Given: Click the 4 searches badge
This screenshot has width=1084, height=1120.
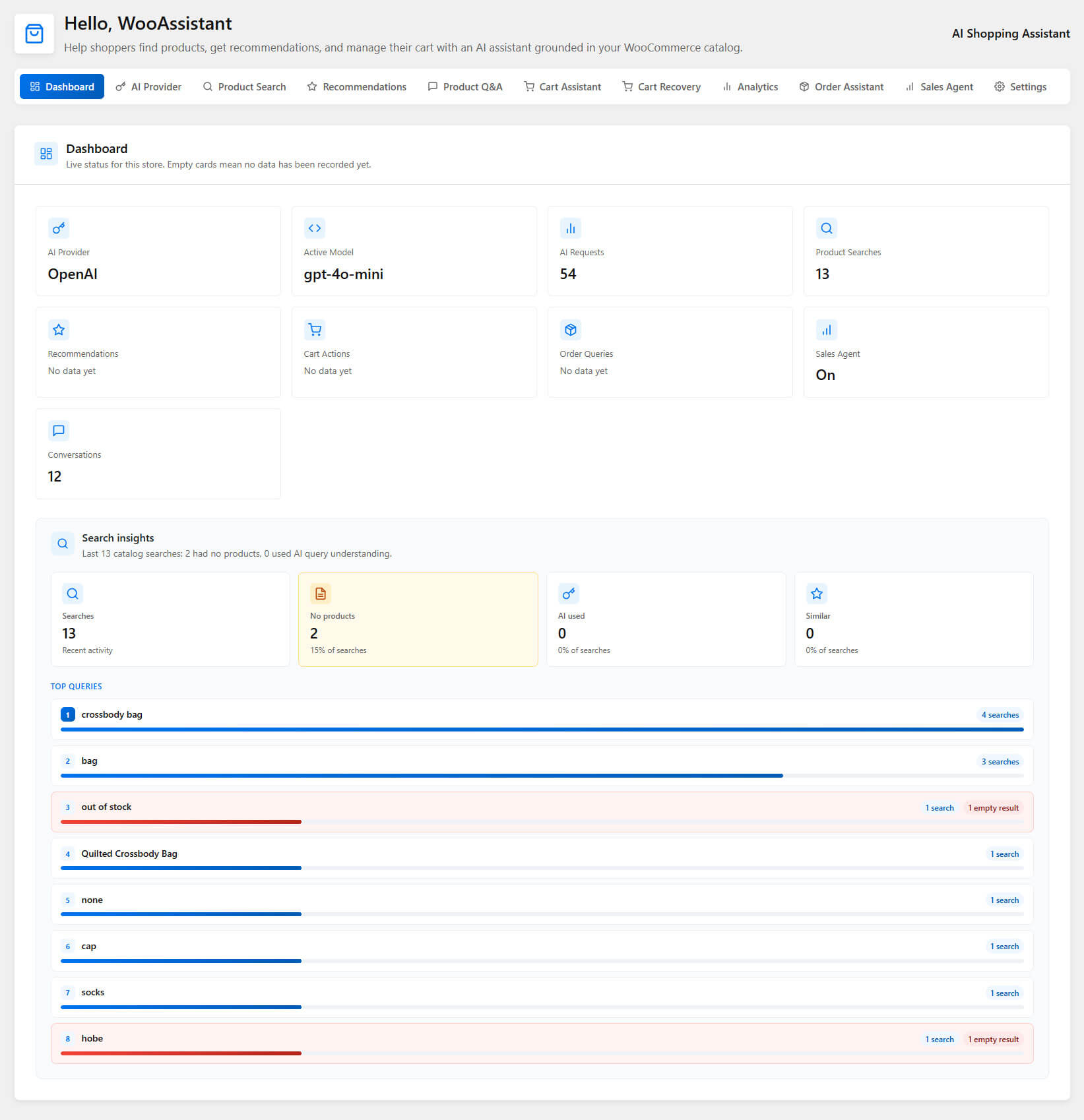Looking at the screenshot, I should (1000, 715).
